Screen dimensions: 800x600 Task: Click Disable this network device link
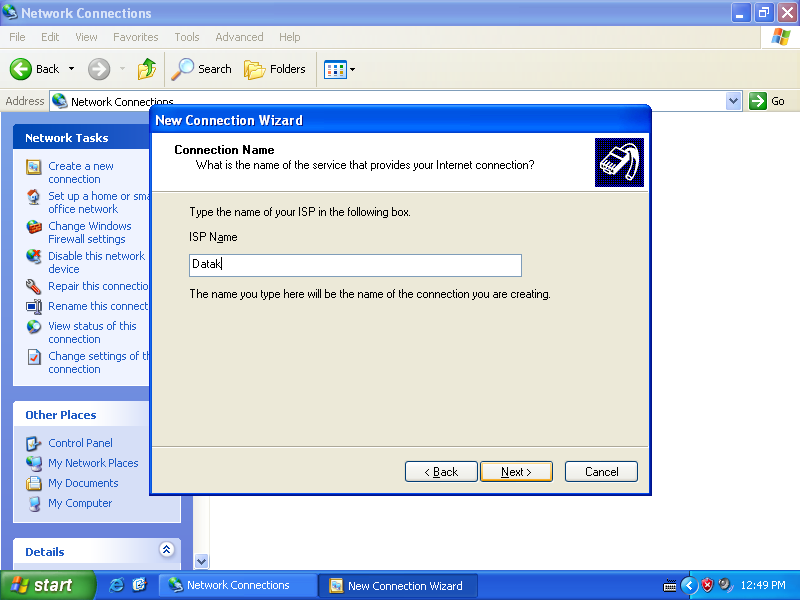(96, 262)
